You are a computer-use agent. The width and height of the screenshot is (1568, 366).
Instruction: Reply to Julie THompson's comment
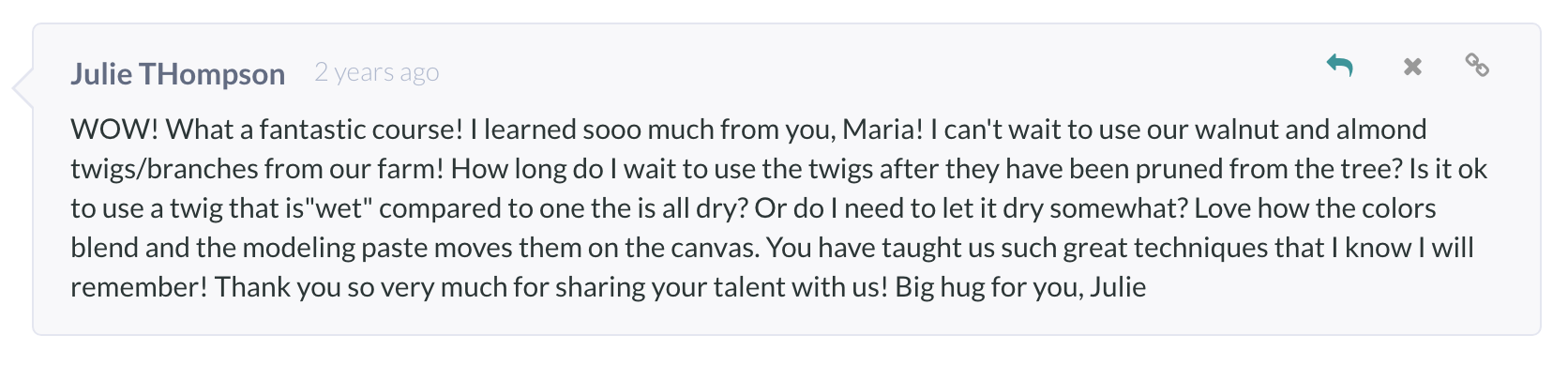(x=1339, y=66)
